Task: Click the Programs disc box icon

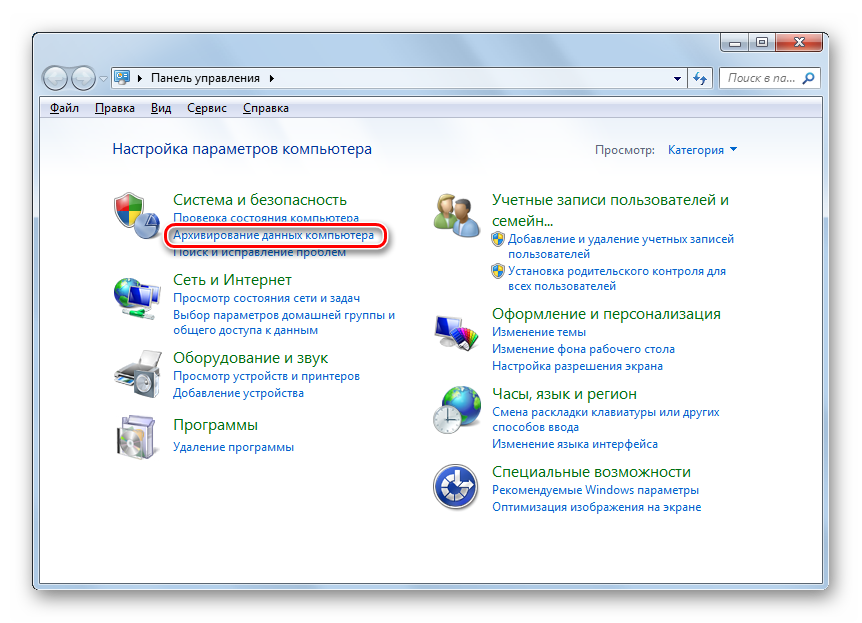Action: [136, 438]
